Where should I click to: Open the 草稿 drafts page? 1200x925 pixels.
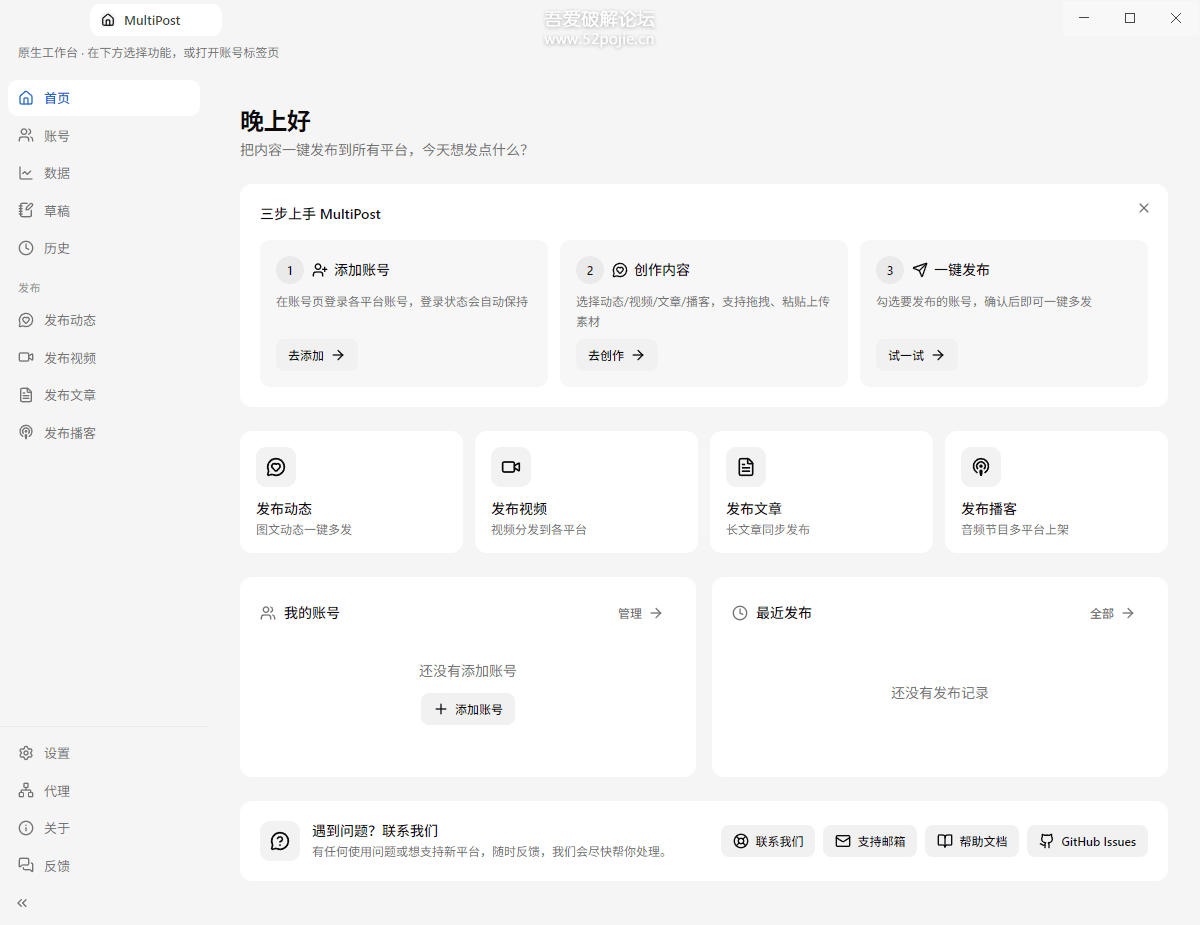pos(104,211)
